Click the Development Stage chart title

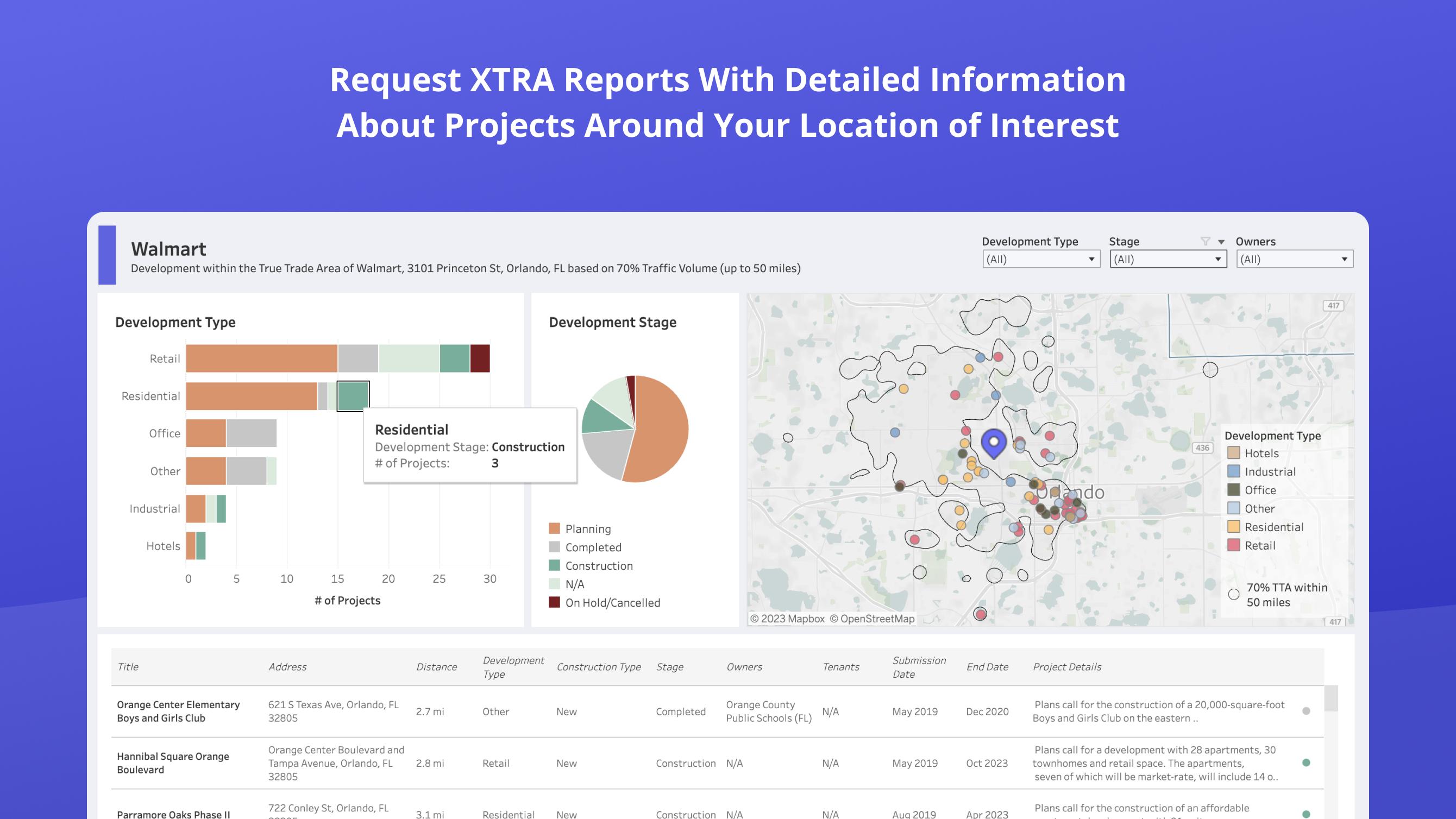coord(613,322)
